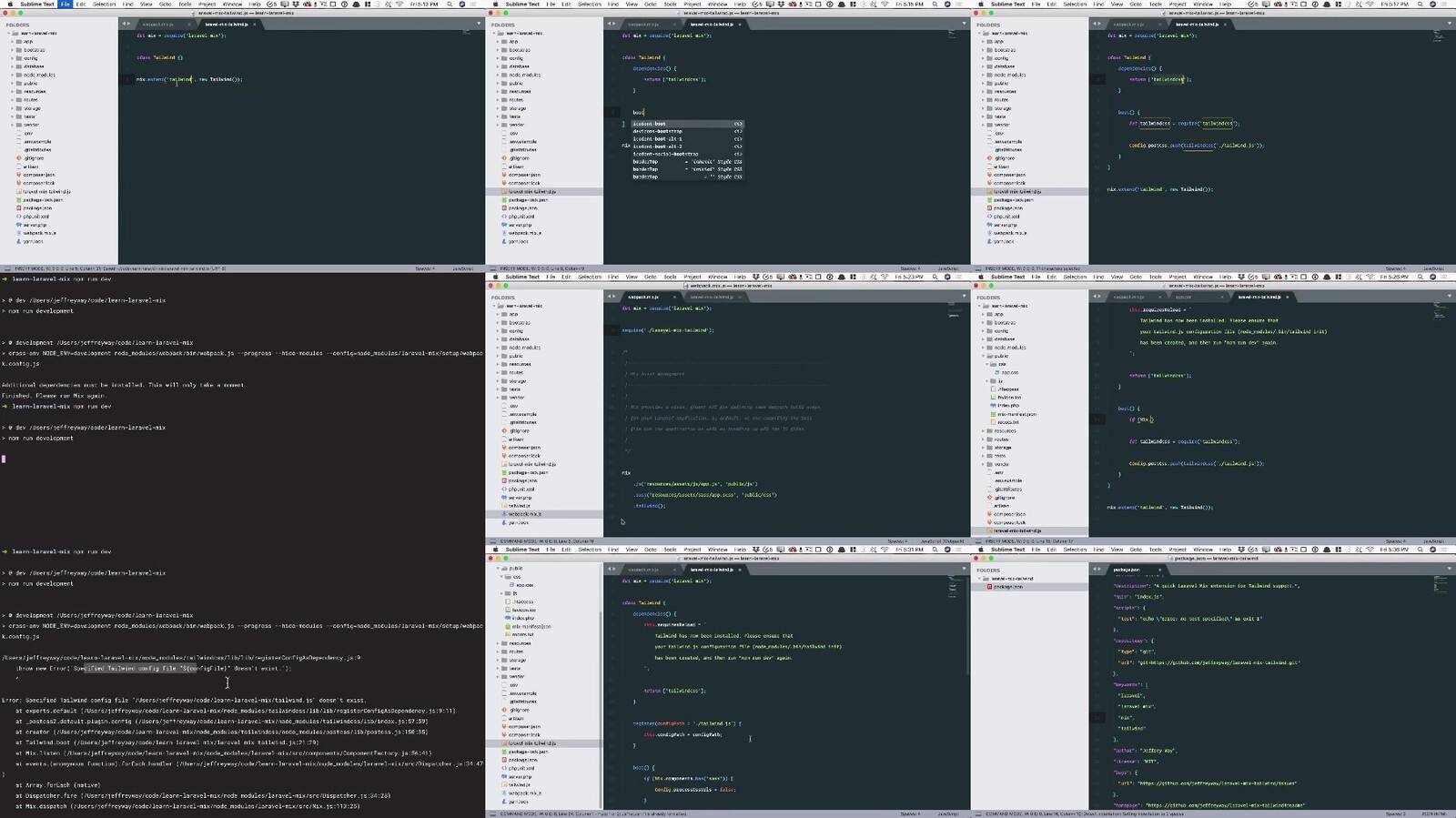Click yarn.lock file icon in 5:13 PM window
This screenshot has height=818, width=1456.
[x=19, y=241]
